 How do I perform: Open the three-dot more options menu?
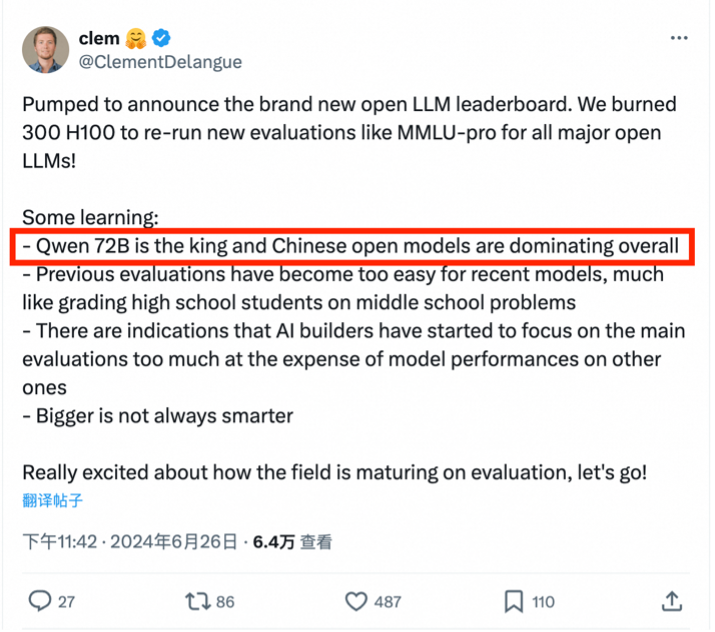coord(679,38)
